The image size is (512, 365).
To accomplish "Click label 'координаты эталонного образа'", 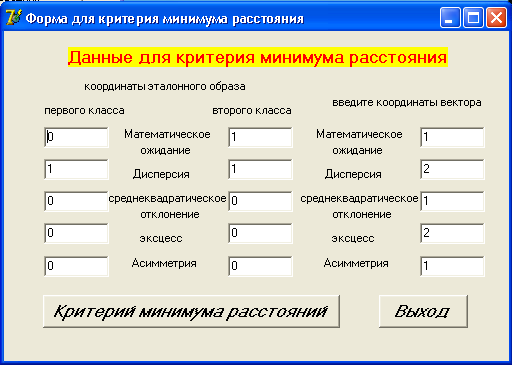I will click(165, 87).
